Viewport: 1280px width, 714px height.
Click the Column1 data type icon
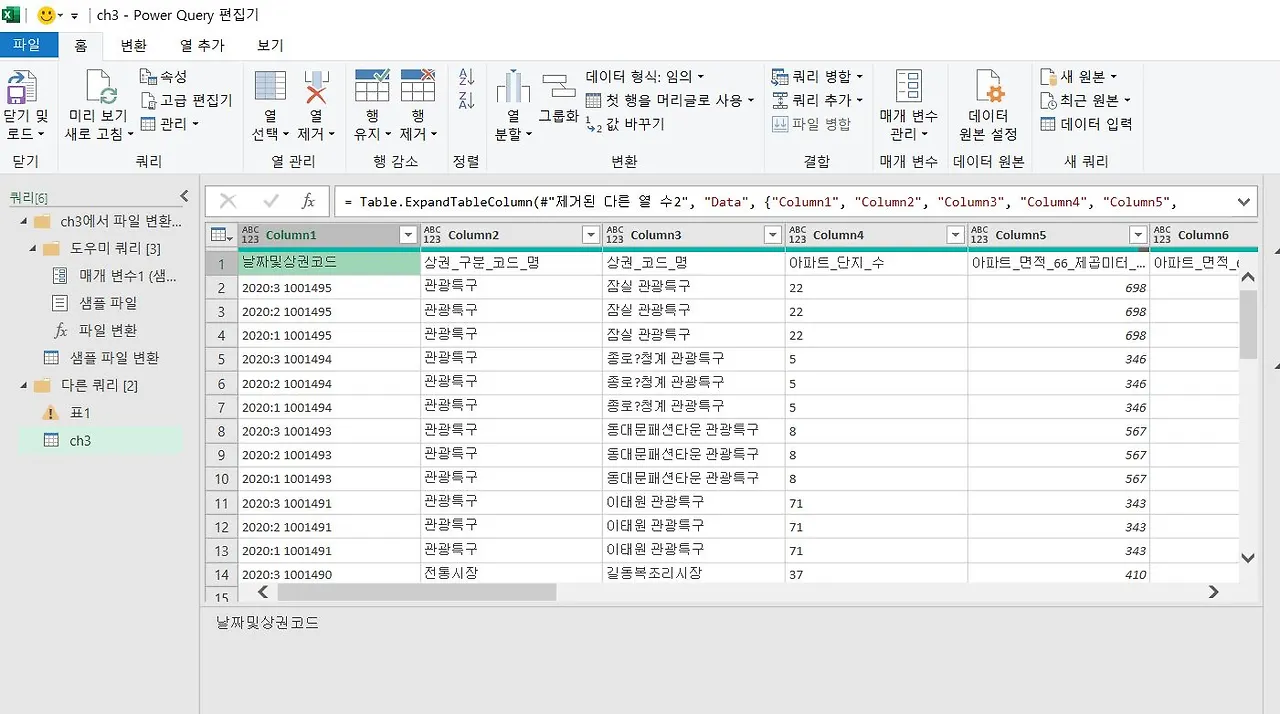[250, 235]
